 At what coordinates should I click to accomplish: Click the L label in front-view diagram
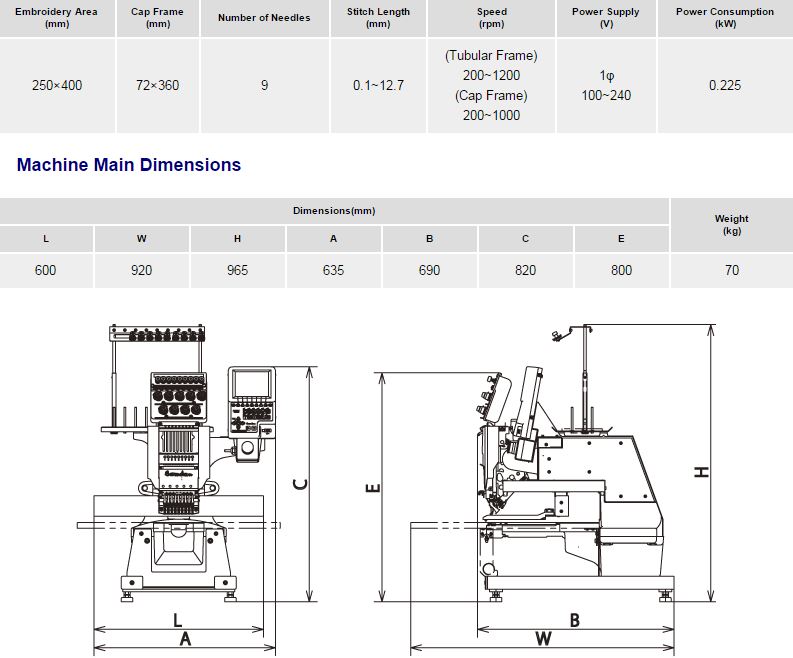pyautogui.click(x=178, y=620)
